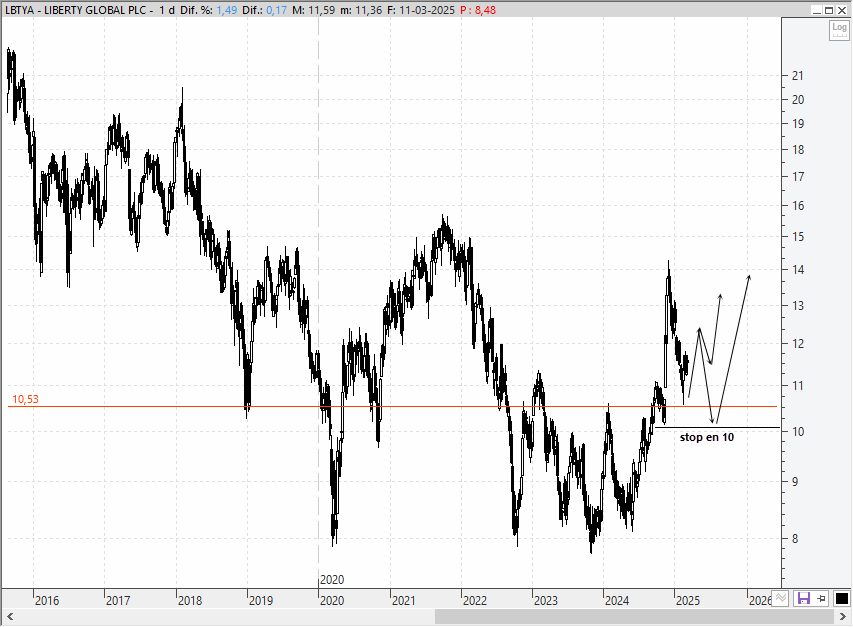Click the 17 price axis label
The width and height of the screenshot is (853, 627).
(798, 177)
